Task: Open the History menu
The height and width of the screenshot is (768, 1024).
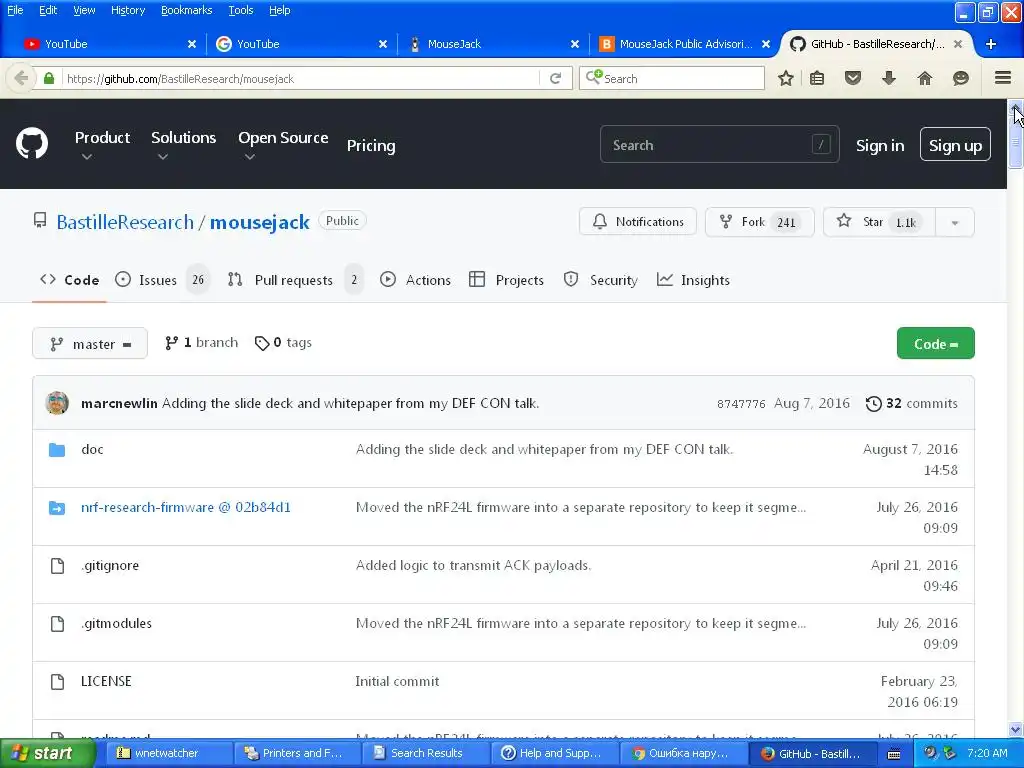Action: pyautogui.click(x=128, y=10)
